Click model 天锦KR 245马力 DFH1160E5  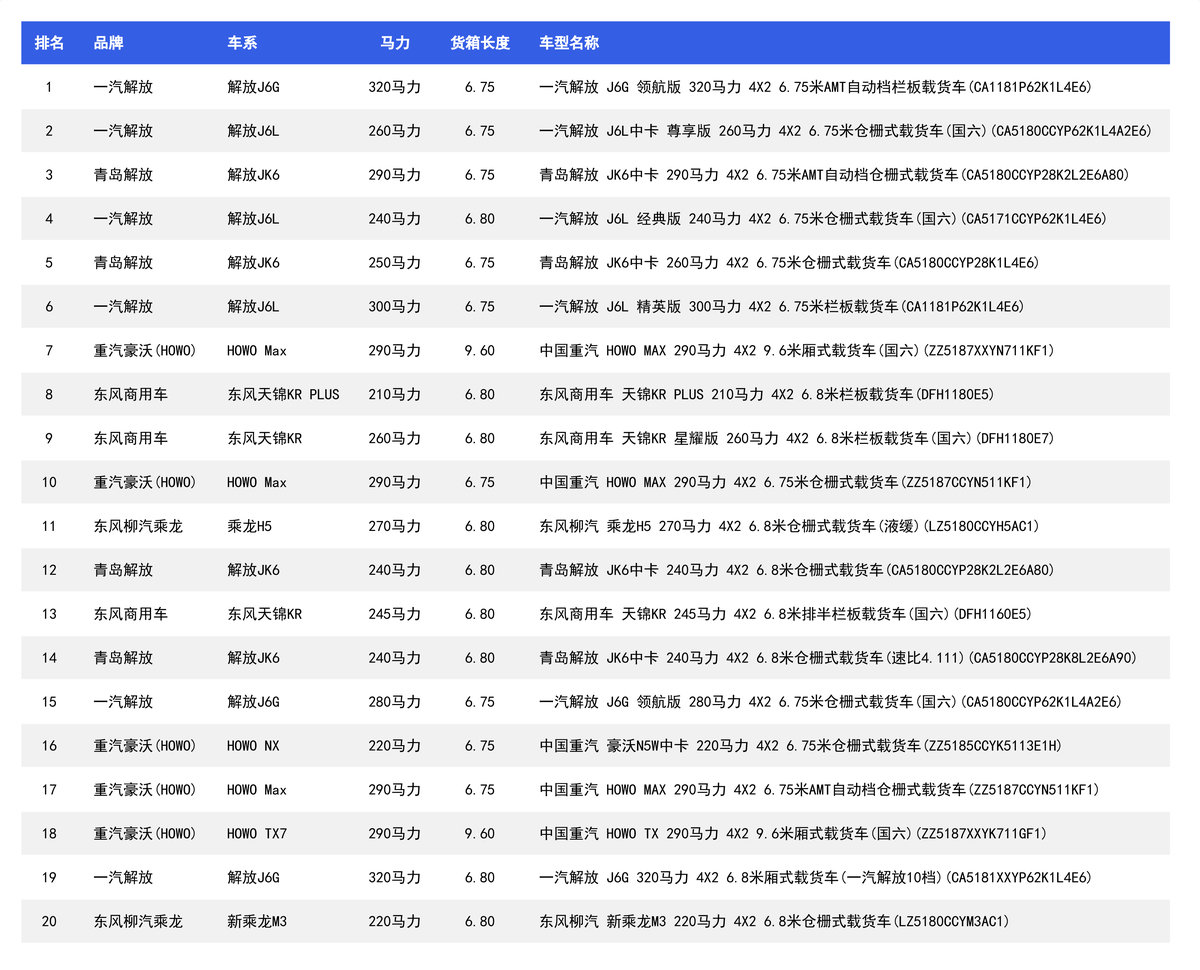pyautogui.click(x=786, y=615)
